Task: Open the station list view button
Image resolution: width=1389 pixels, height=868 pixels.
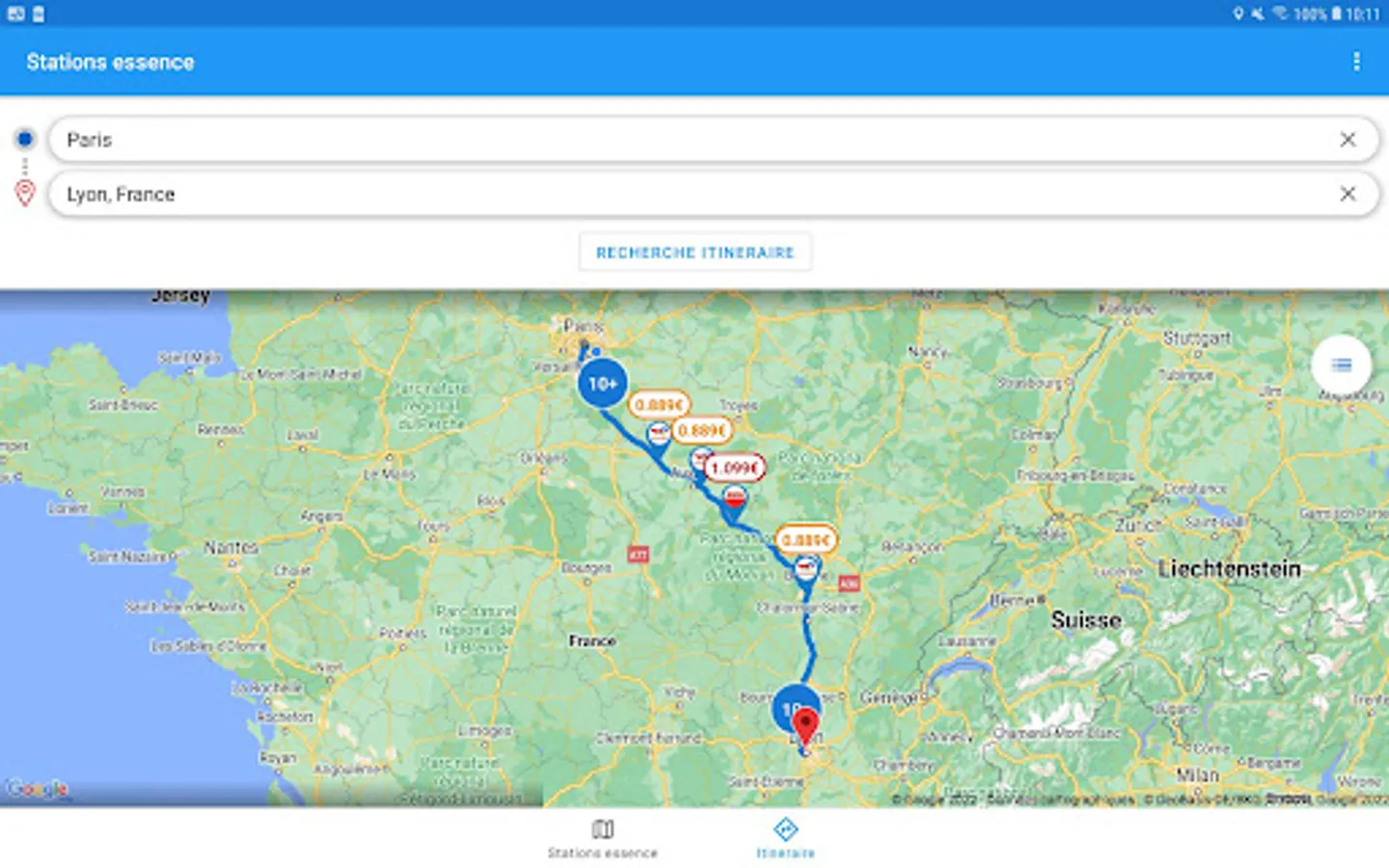Action: click(x=1341, y=365)
